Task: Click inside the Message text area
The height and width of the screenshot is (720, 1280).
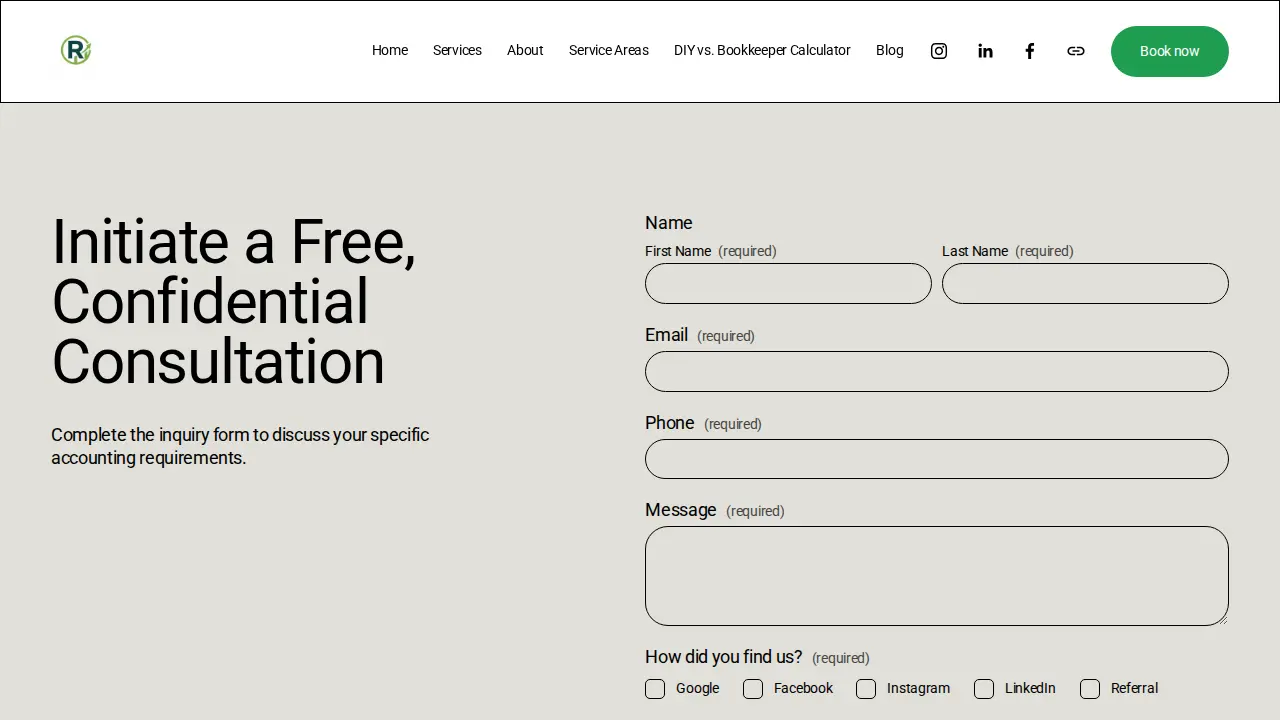Action: click(937, 576)
